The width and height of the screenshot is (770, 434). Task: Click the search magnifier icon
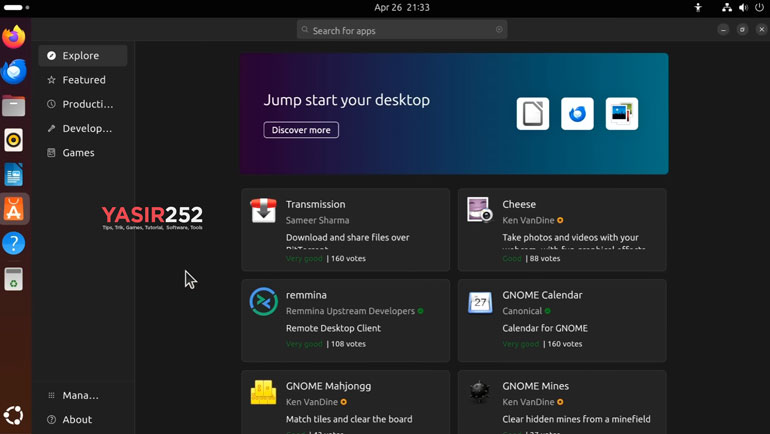coord(305,30)
